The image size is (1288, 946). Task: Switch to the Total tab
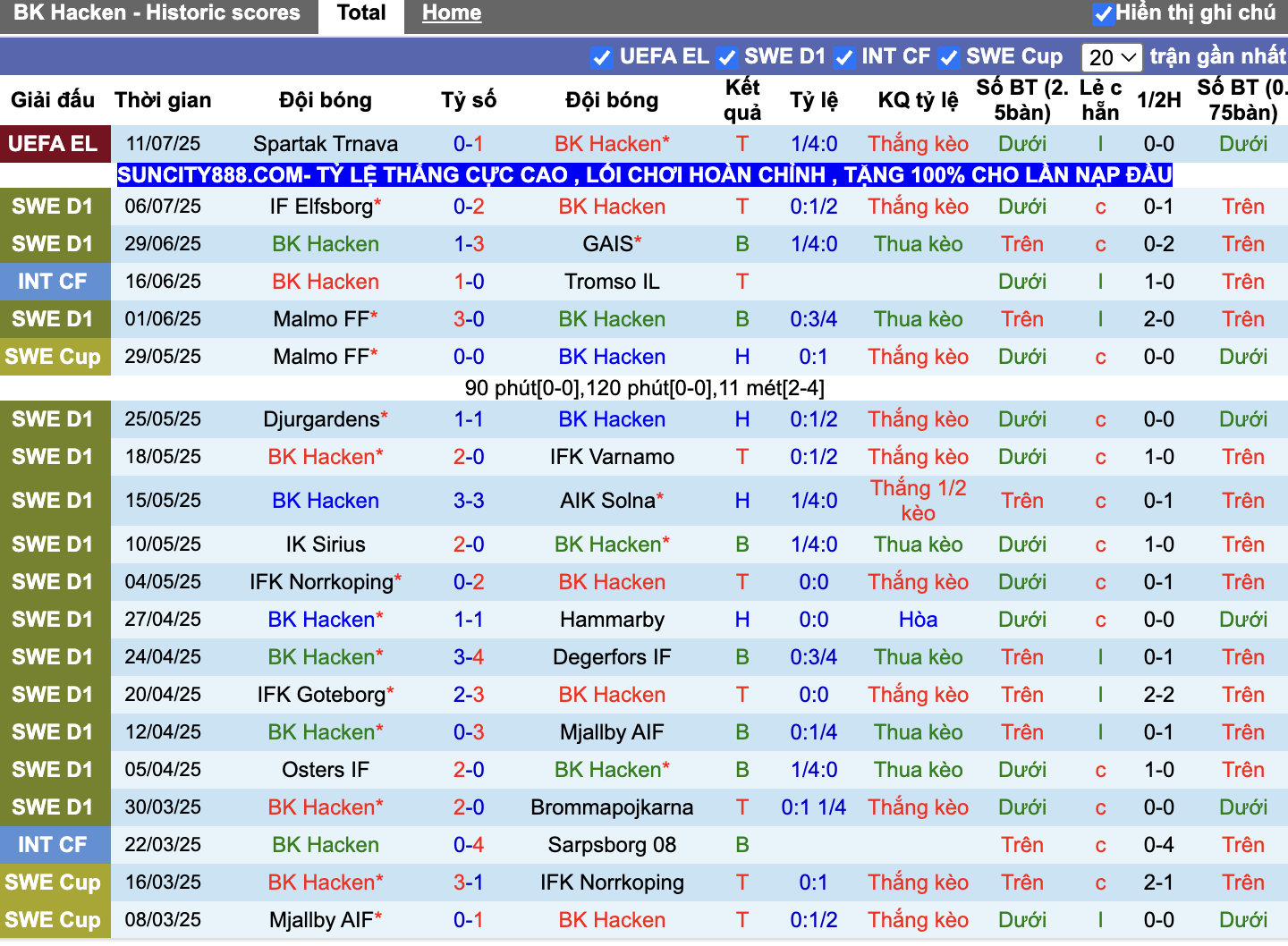click(361, 13)
